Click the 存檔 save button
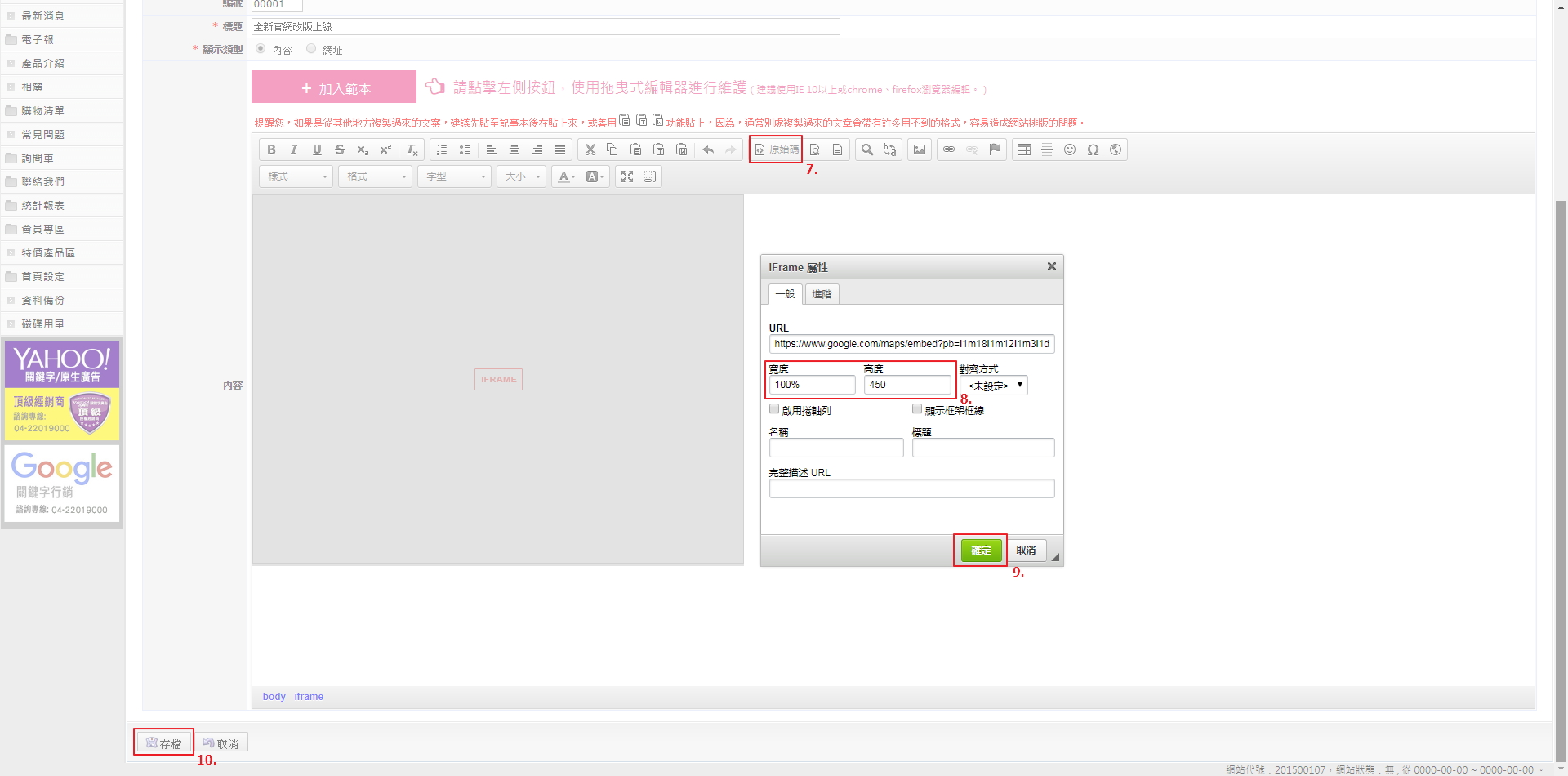The width and height of the screenshot is (1568, 776). click(163, 743)
